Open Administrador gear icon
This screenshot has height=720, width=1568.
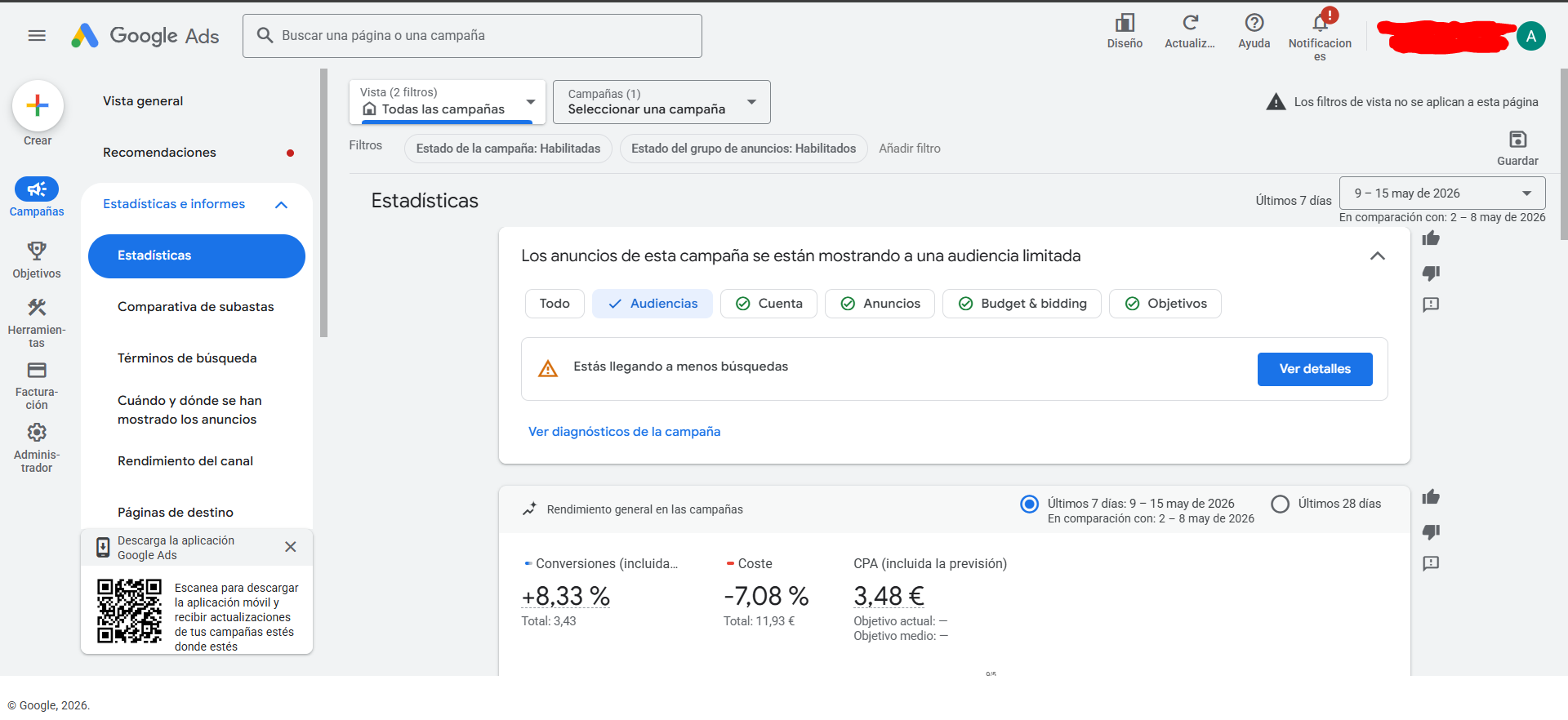(37, 432)
